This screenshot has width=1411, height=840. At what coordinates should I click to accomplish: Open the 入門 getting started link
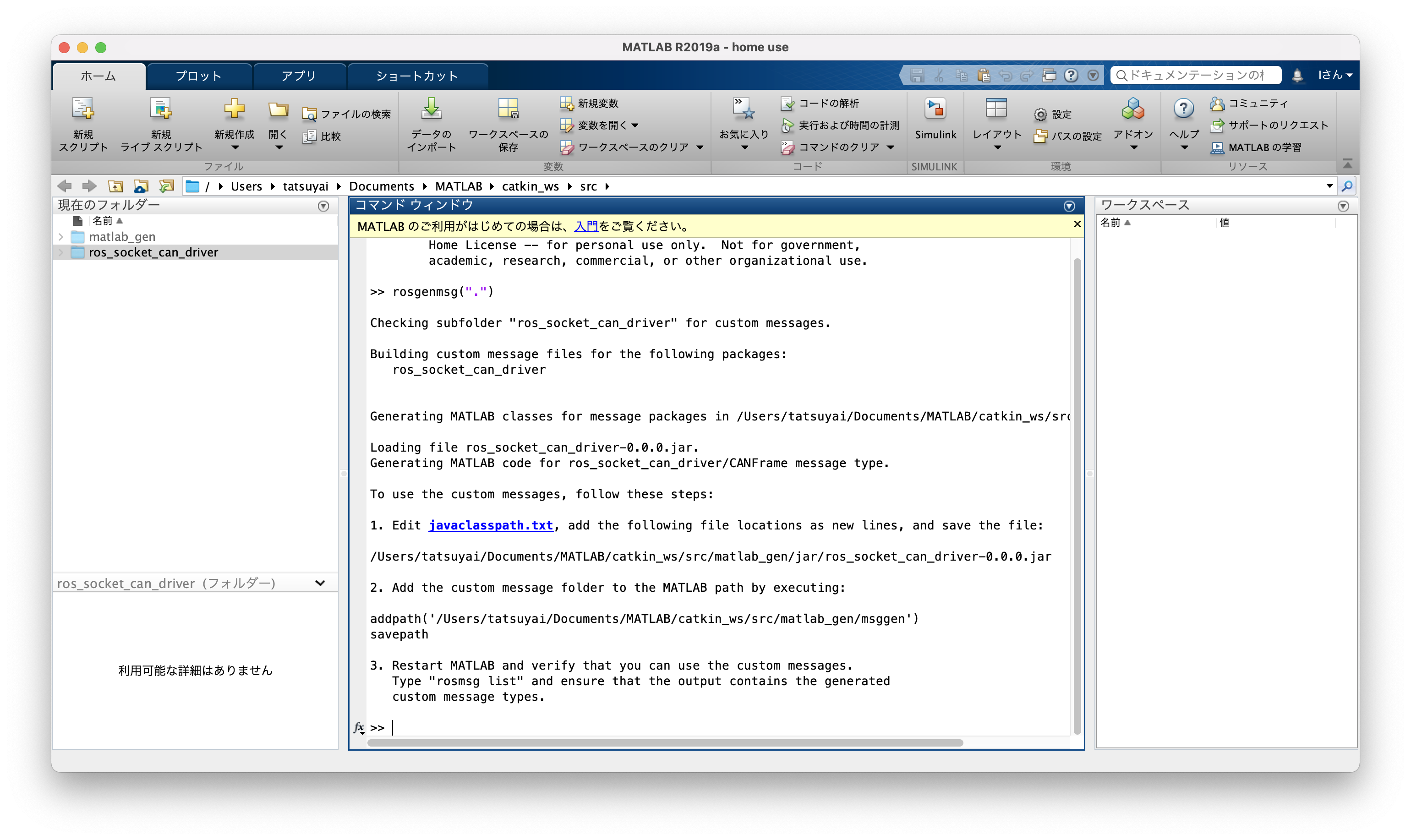(586, 226)
